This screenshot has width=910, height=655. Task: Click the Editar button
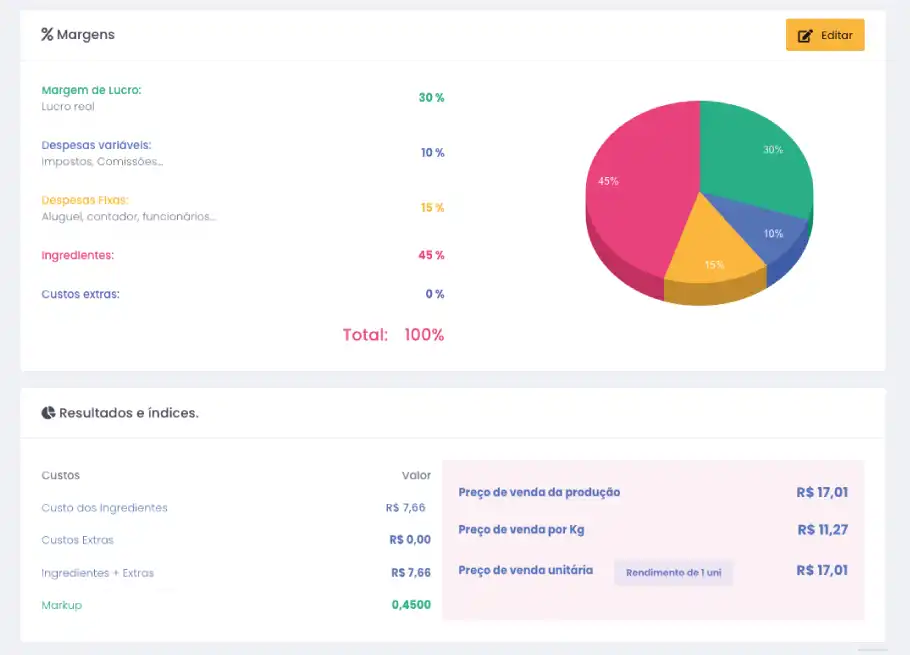(x=824, y=35)
